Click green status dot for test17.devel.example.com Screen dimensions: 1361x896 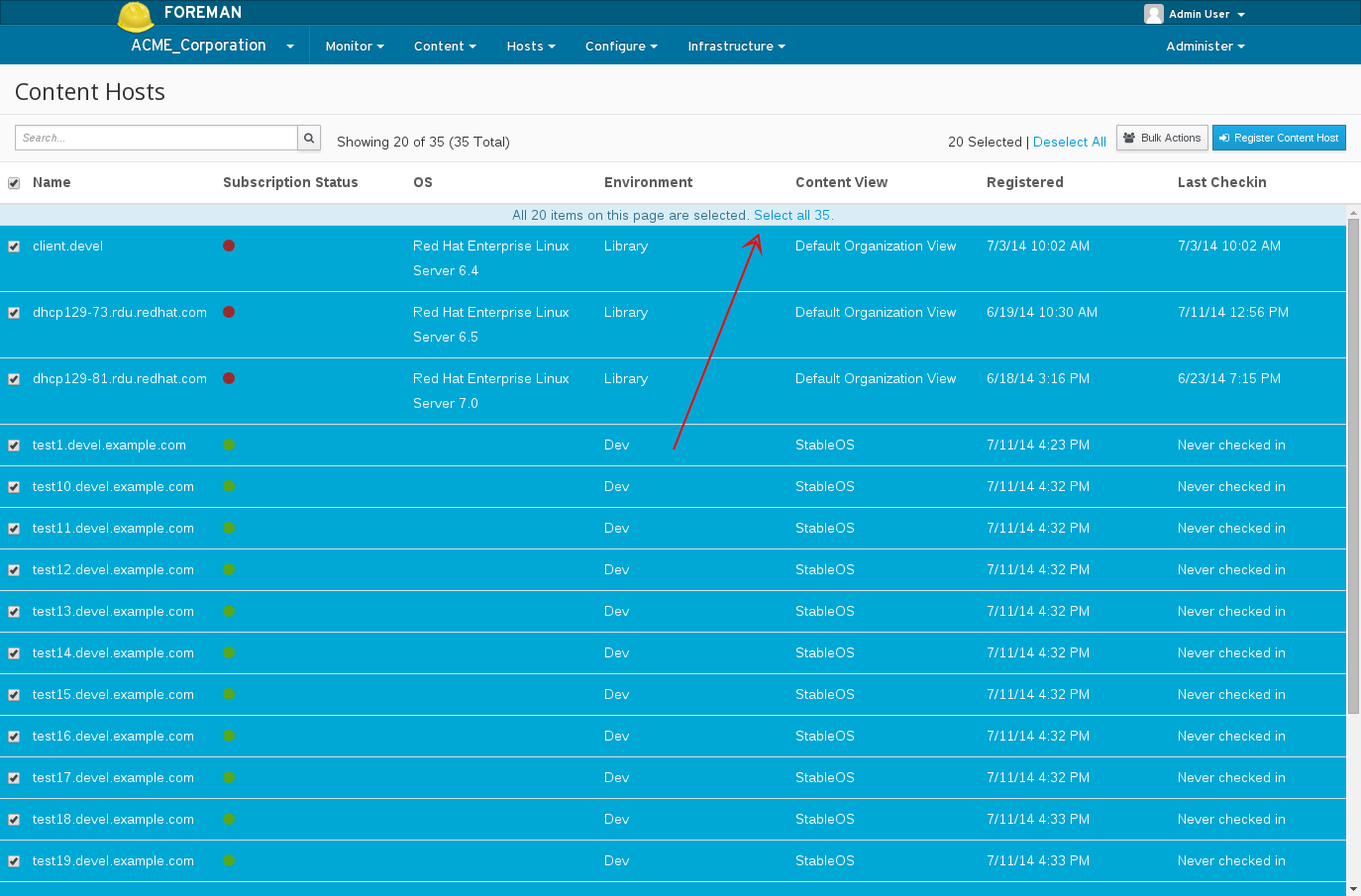pos(229,777)
